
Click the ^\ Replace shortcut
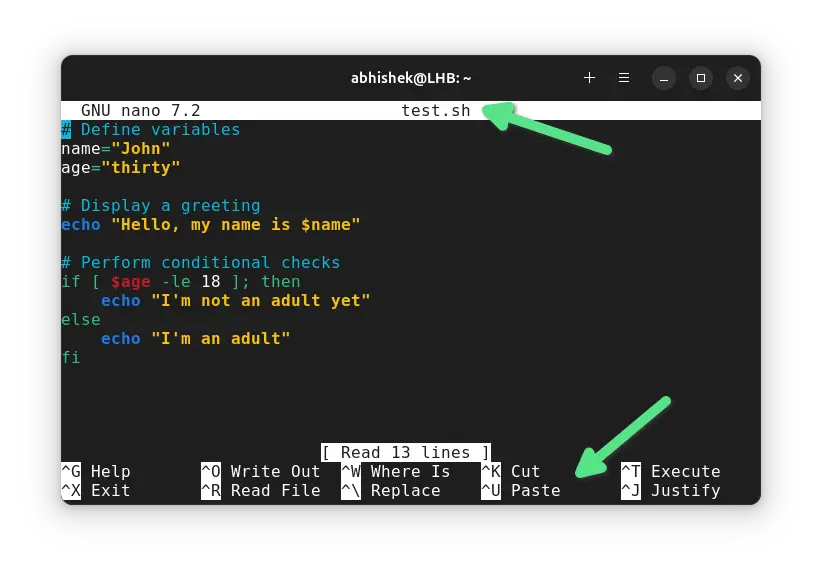point(391,491)
